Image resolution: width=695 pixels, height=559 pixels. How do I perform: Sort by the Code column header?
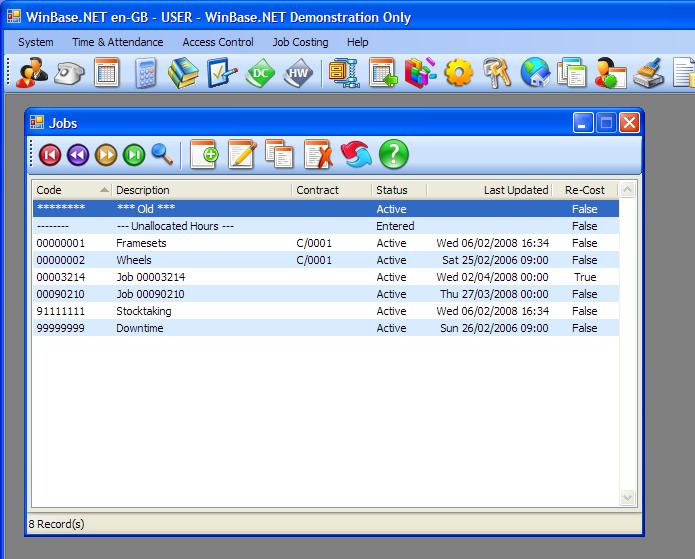pyautogui.click(x=72, y=190)
